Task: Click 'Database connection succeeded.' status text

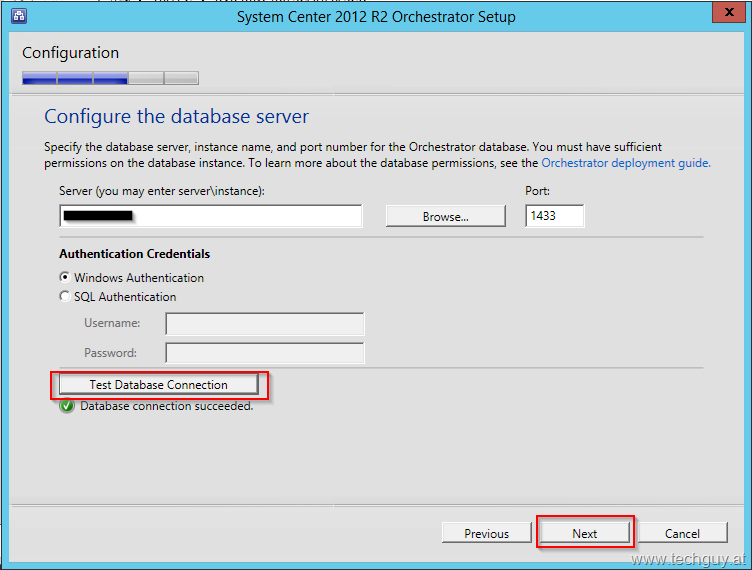Action: [166, 406]
